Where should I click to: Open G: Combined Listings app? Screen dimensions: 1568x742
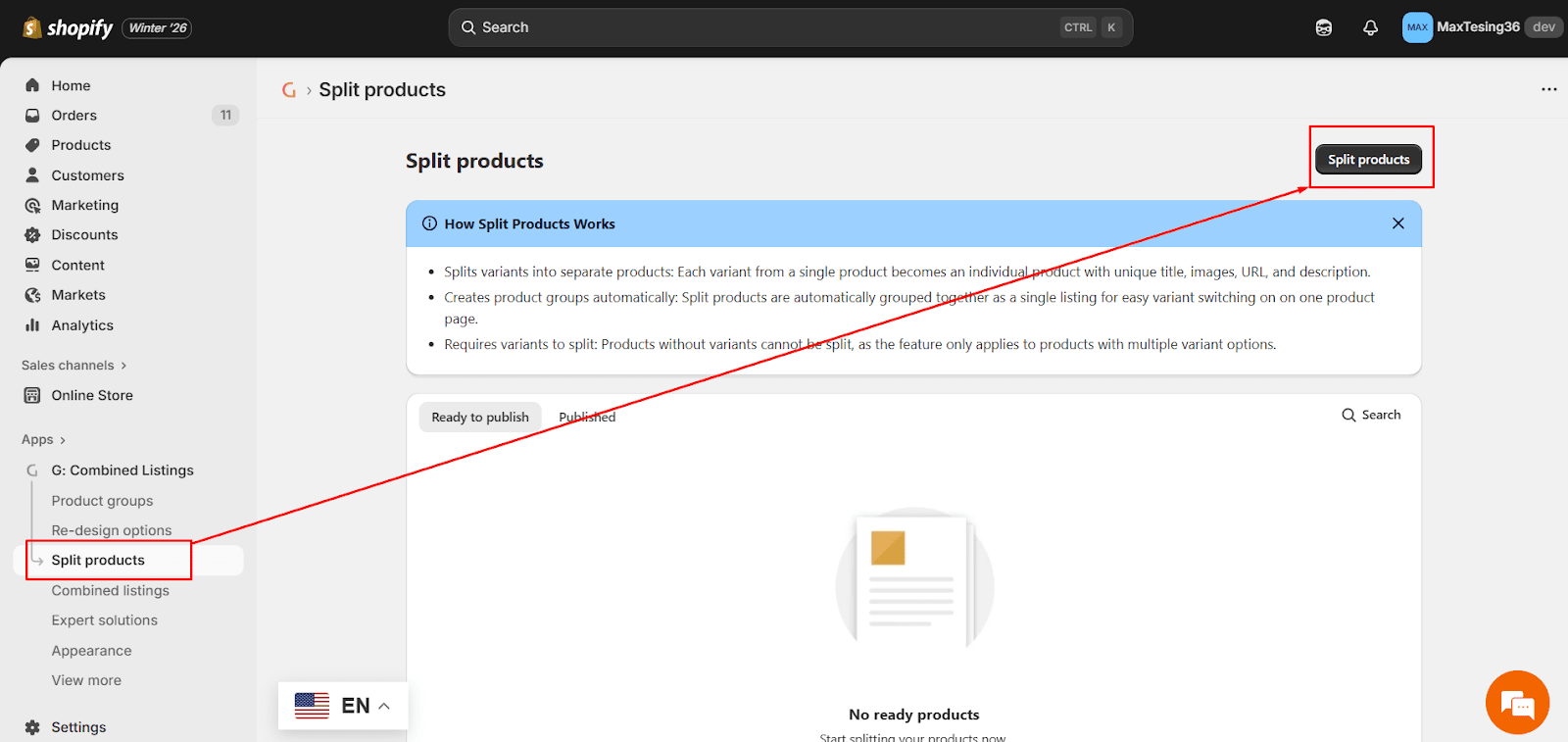(122, 470)
